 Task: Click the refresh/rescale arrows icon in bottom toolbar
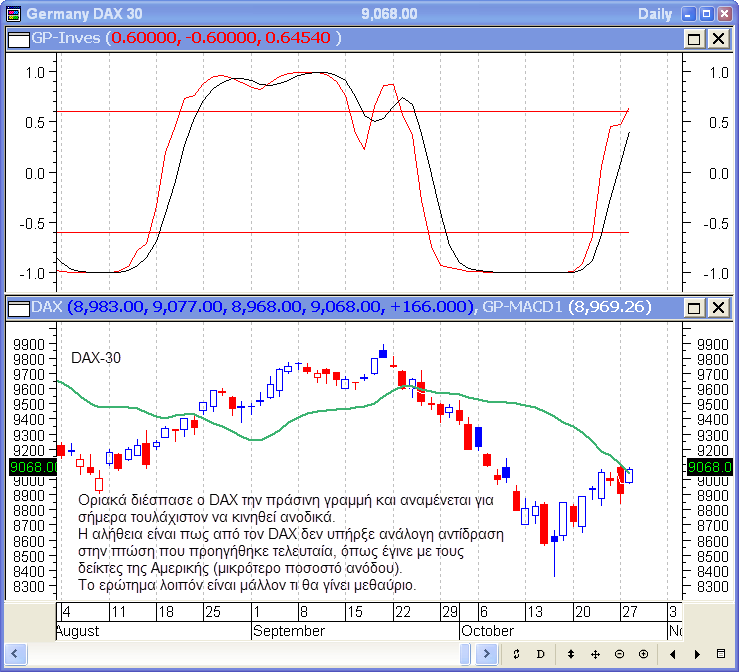coord(516,653)
